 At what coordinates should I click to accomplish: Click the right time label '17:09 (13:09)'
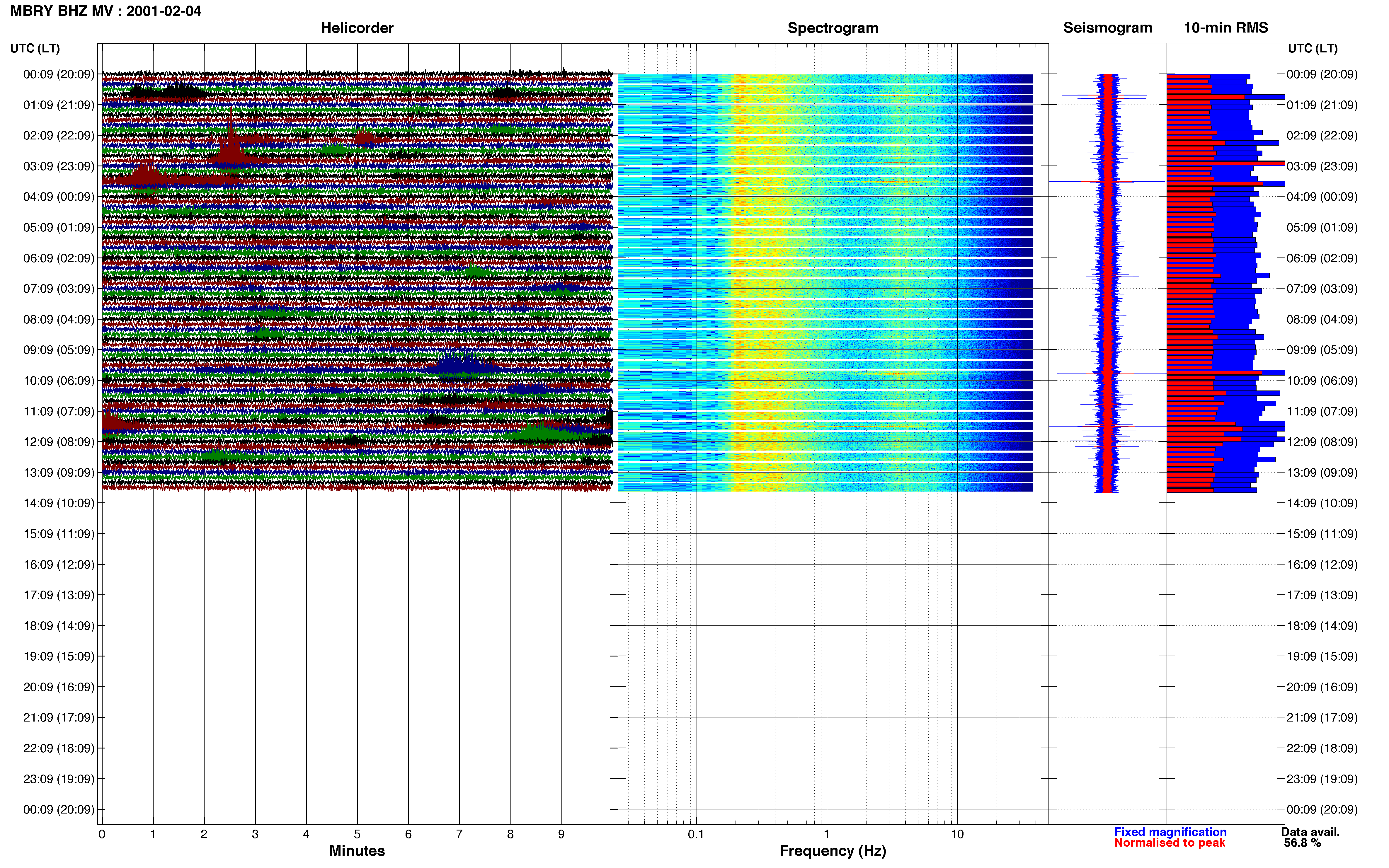1322,595
